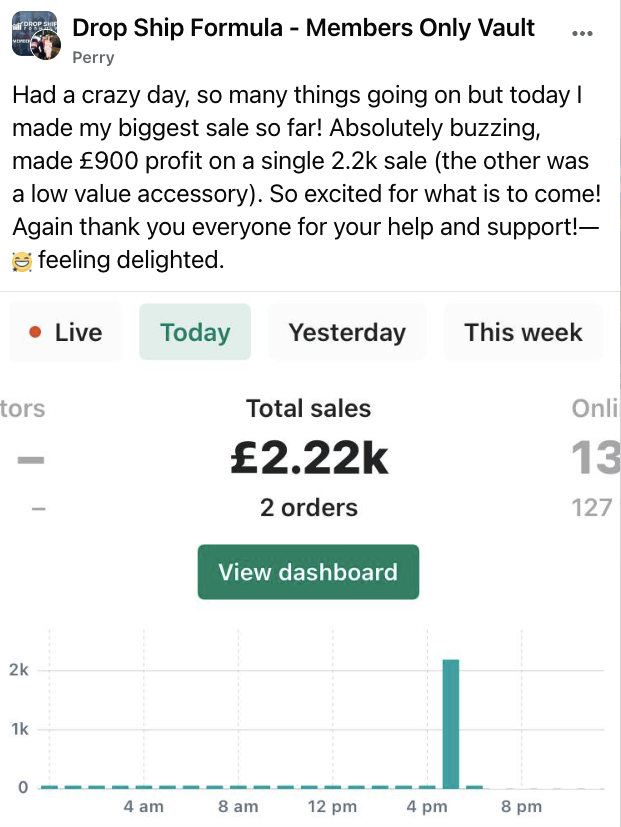Switch to the This week tab

[x=523, y=332]
